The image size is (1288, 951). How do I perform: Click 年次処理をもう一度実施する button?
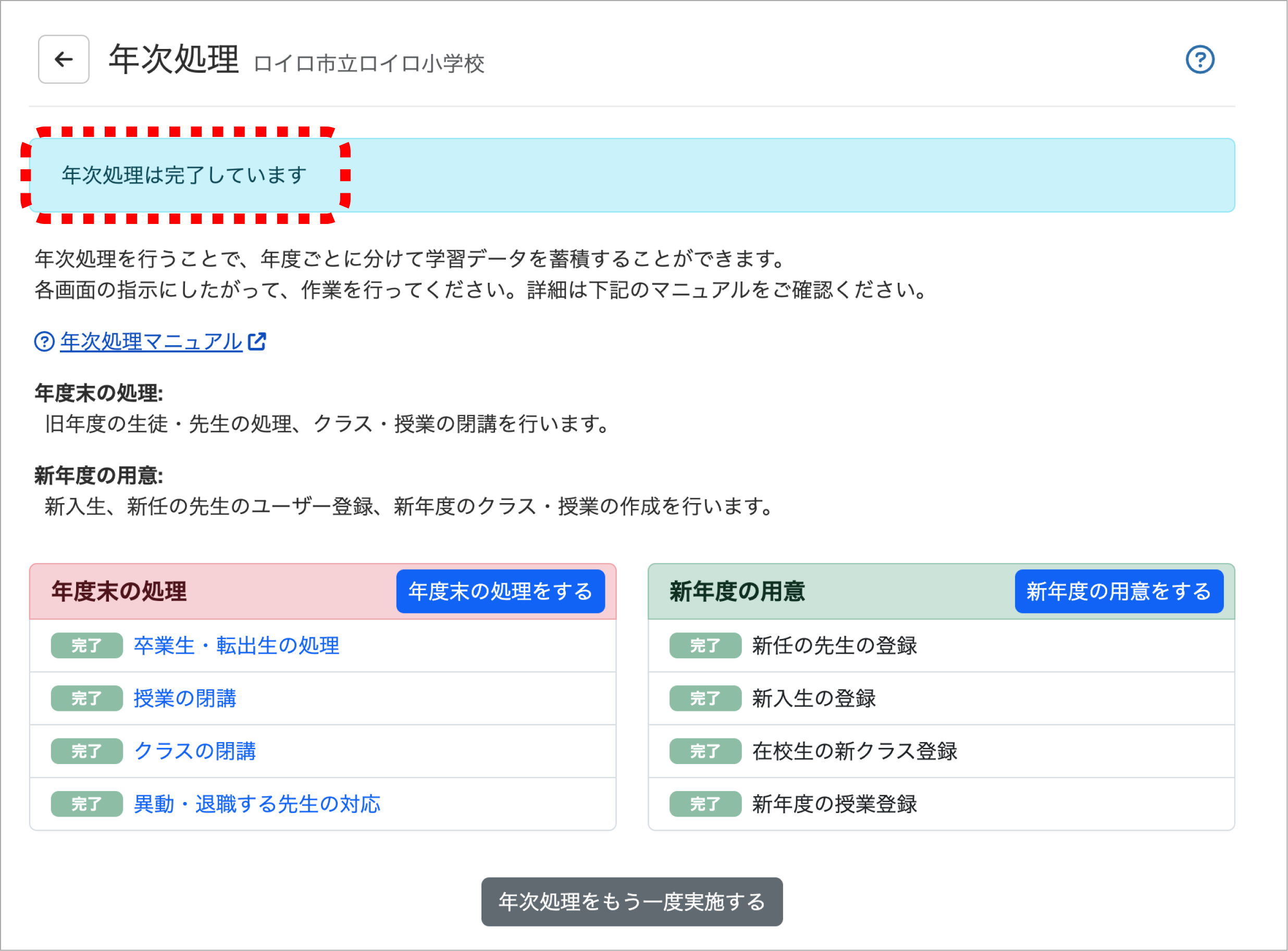[631, 902]
